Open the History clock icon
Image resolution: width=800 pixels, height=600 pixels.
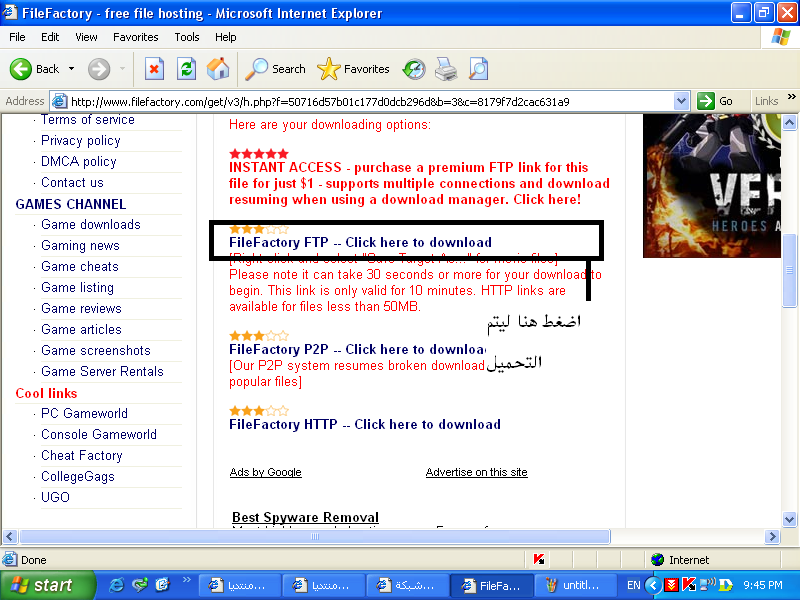tap(414, 69)
